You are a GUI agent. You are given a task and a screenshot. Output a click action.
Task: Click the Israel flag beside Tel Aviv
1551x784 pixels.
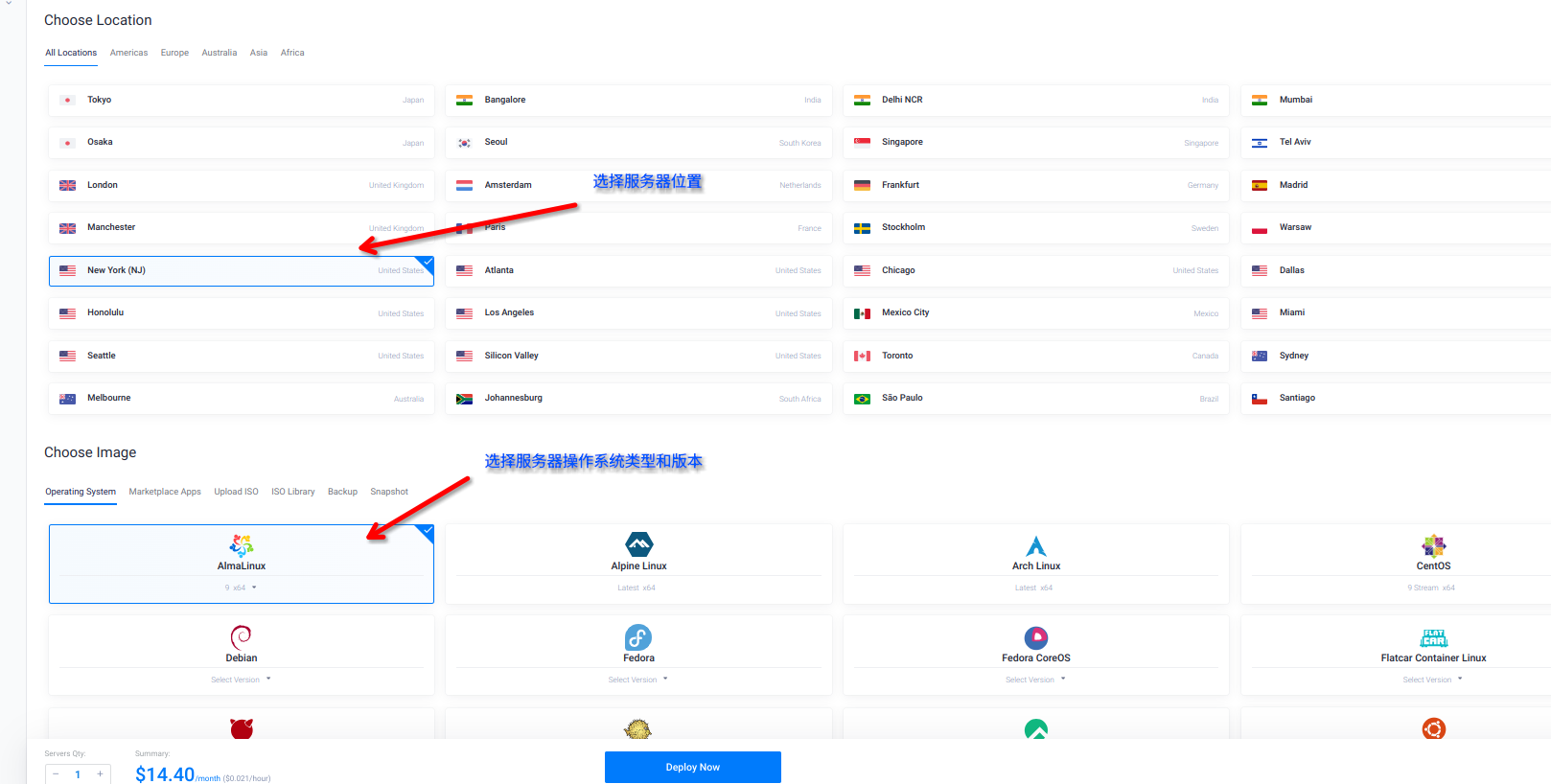pos(1260,143)
